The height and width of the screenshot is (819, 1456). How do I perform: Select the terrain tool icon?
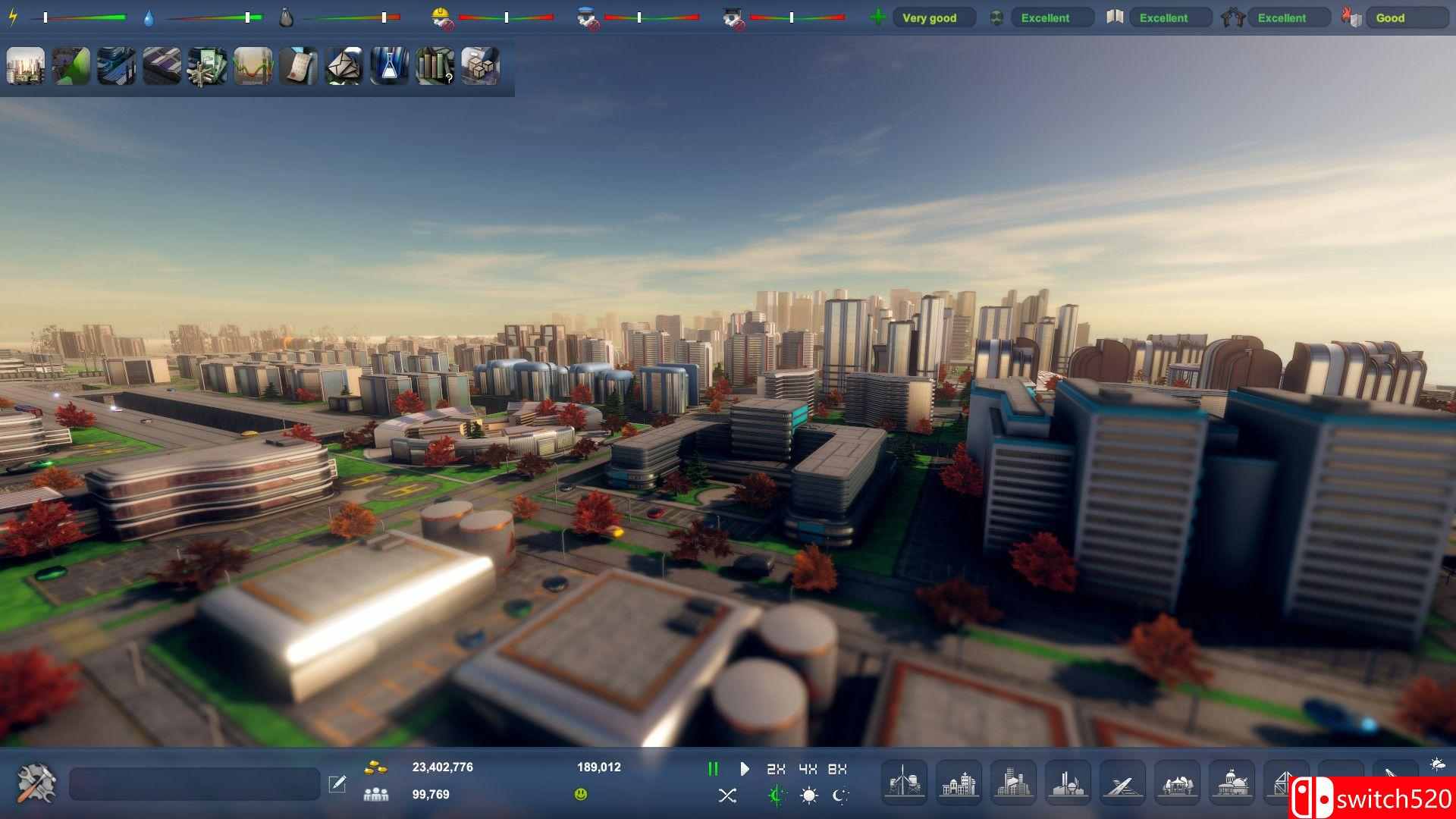coord(71,67)
